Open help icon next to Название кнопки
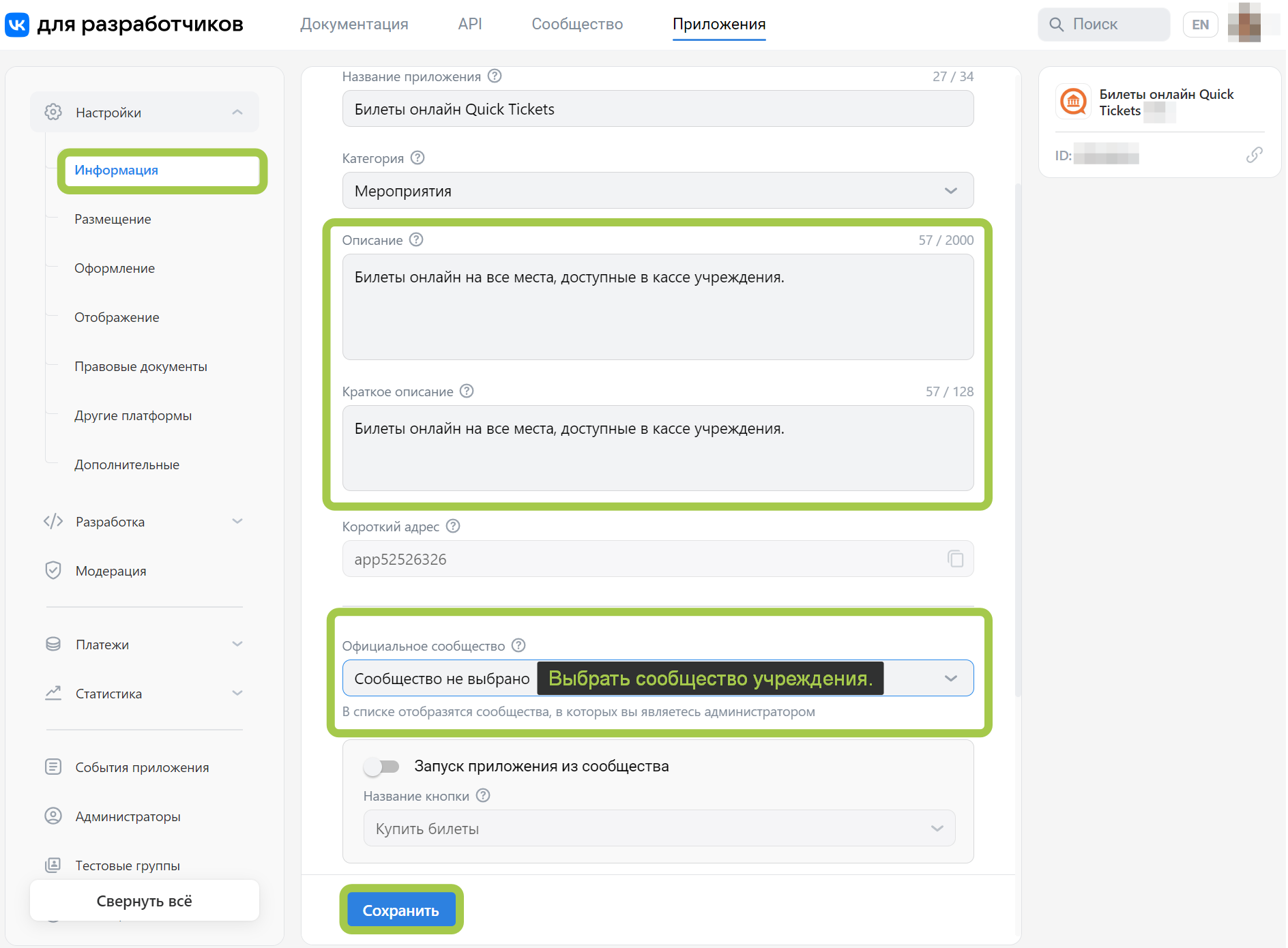 click(483, 795)
